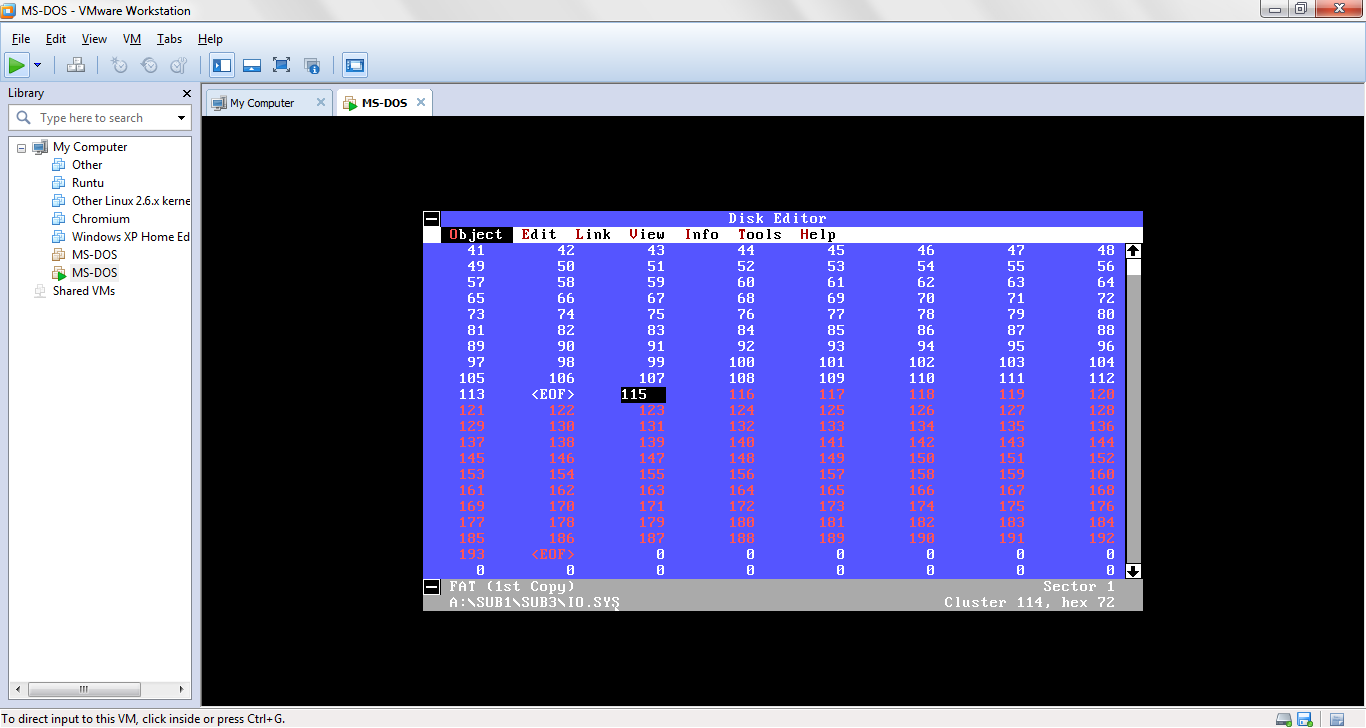Click the hard disk status icon
This screenshot has height=728, width=1366.
click(x=1284, y=719)
